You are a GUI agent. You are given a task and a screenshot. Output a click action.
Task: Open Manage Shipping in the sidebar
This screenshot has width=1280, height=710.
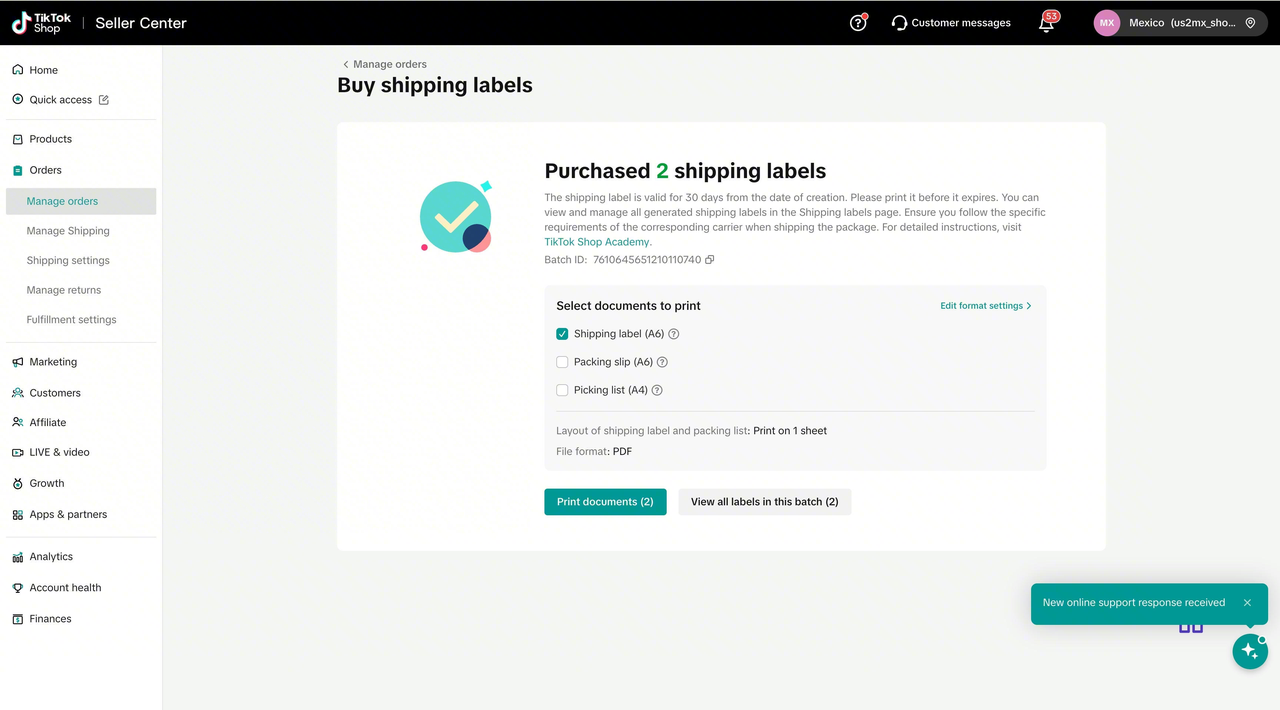click(x=68, y=231)
